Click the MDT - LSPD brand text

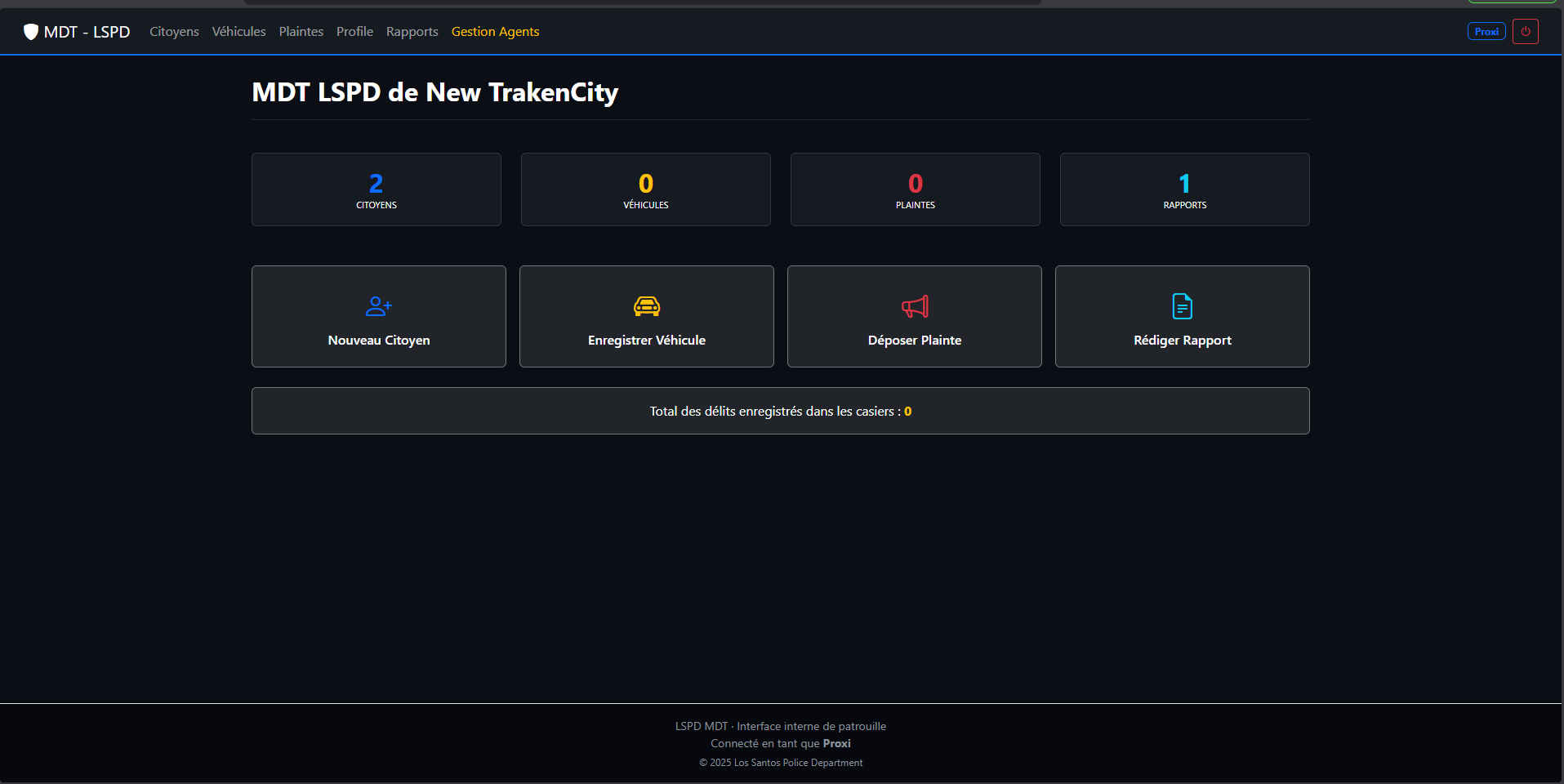point(87,32)
